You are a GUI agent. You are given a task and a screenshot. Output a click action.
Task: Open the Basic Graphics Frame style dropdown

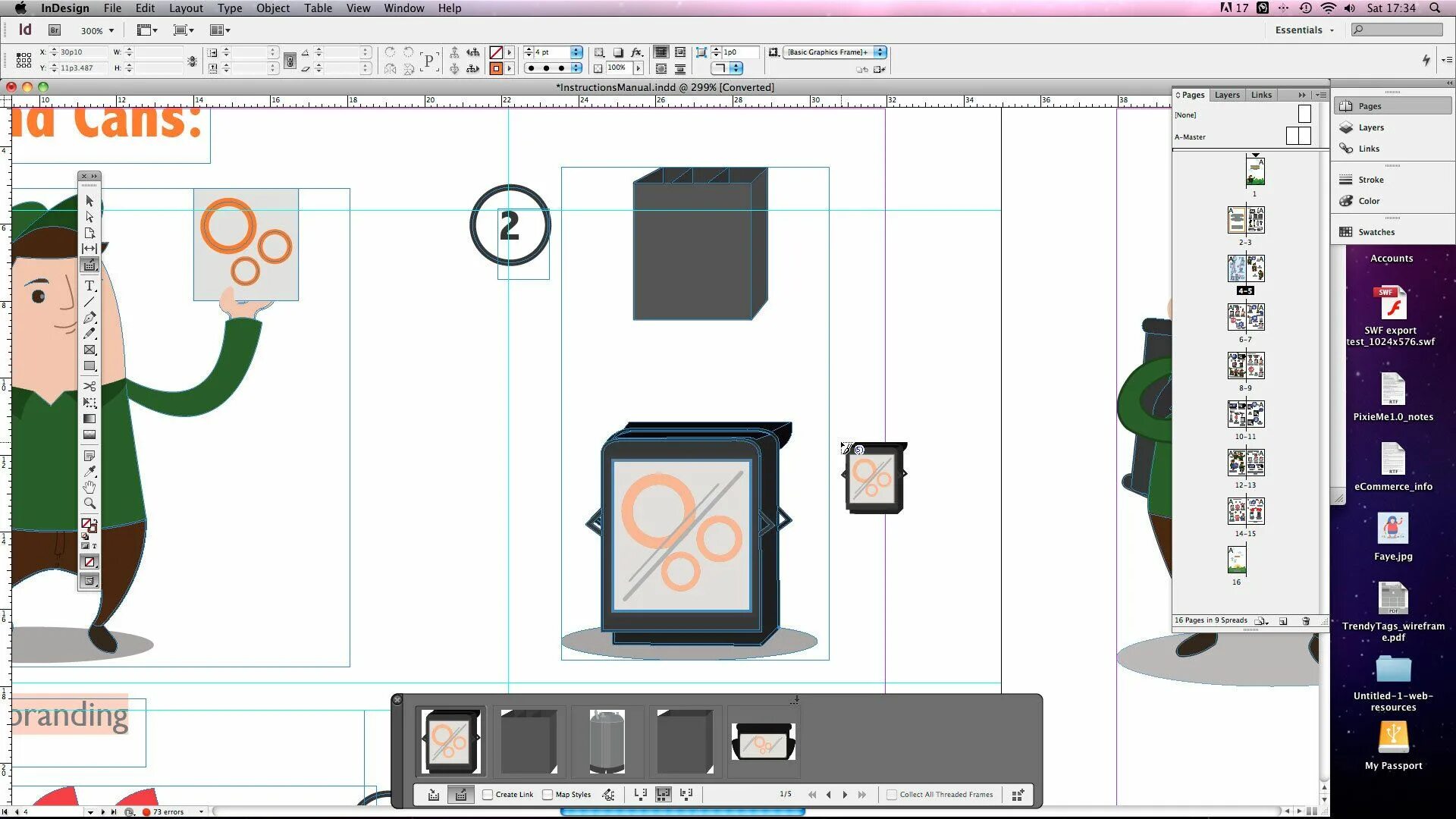tap(880, 52)
